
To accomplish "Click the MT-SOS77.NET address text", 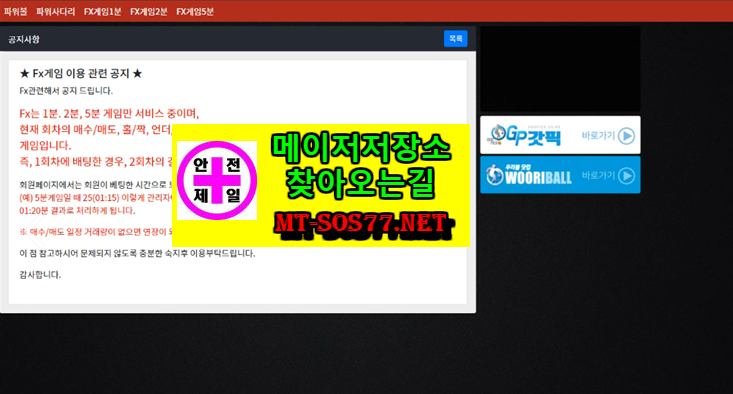I will click(x=362, y=223).
